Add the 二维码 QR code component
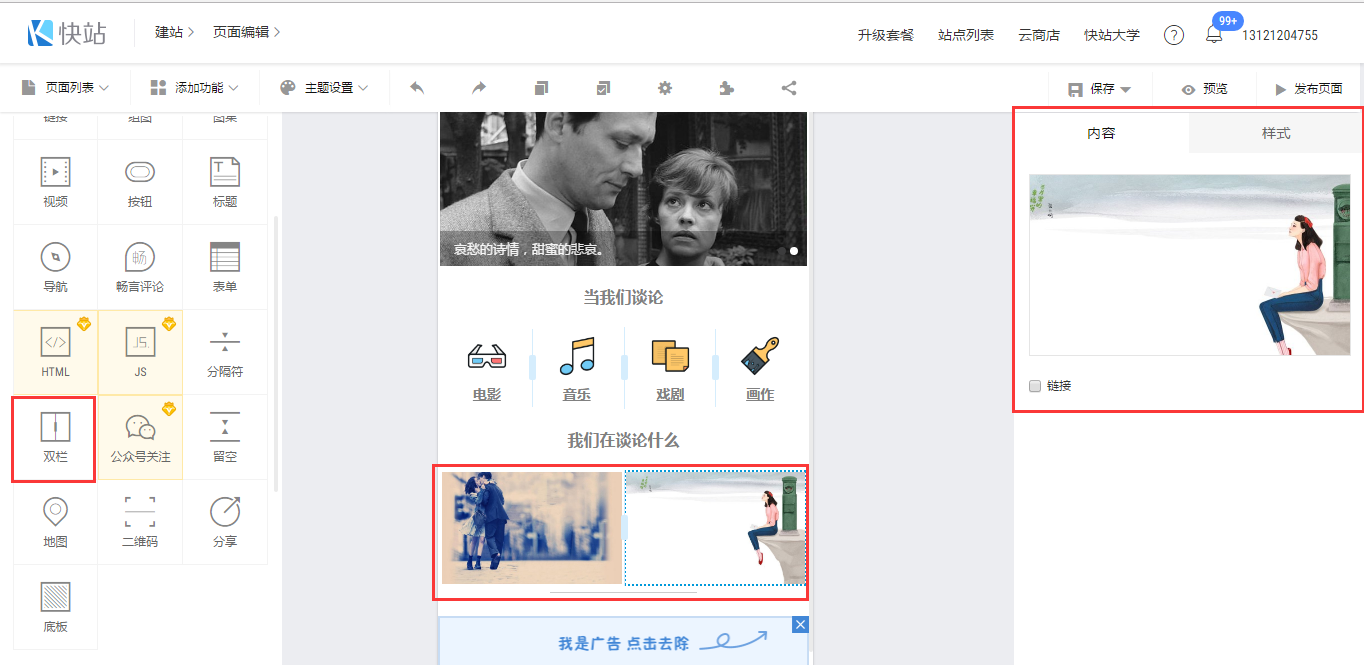The image size is (1364, 665). (140, 521)
